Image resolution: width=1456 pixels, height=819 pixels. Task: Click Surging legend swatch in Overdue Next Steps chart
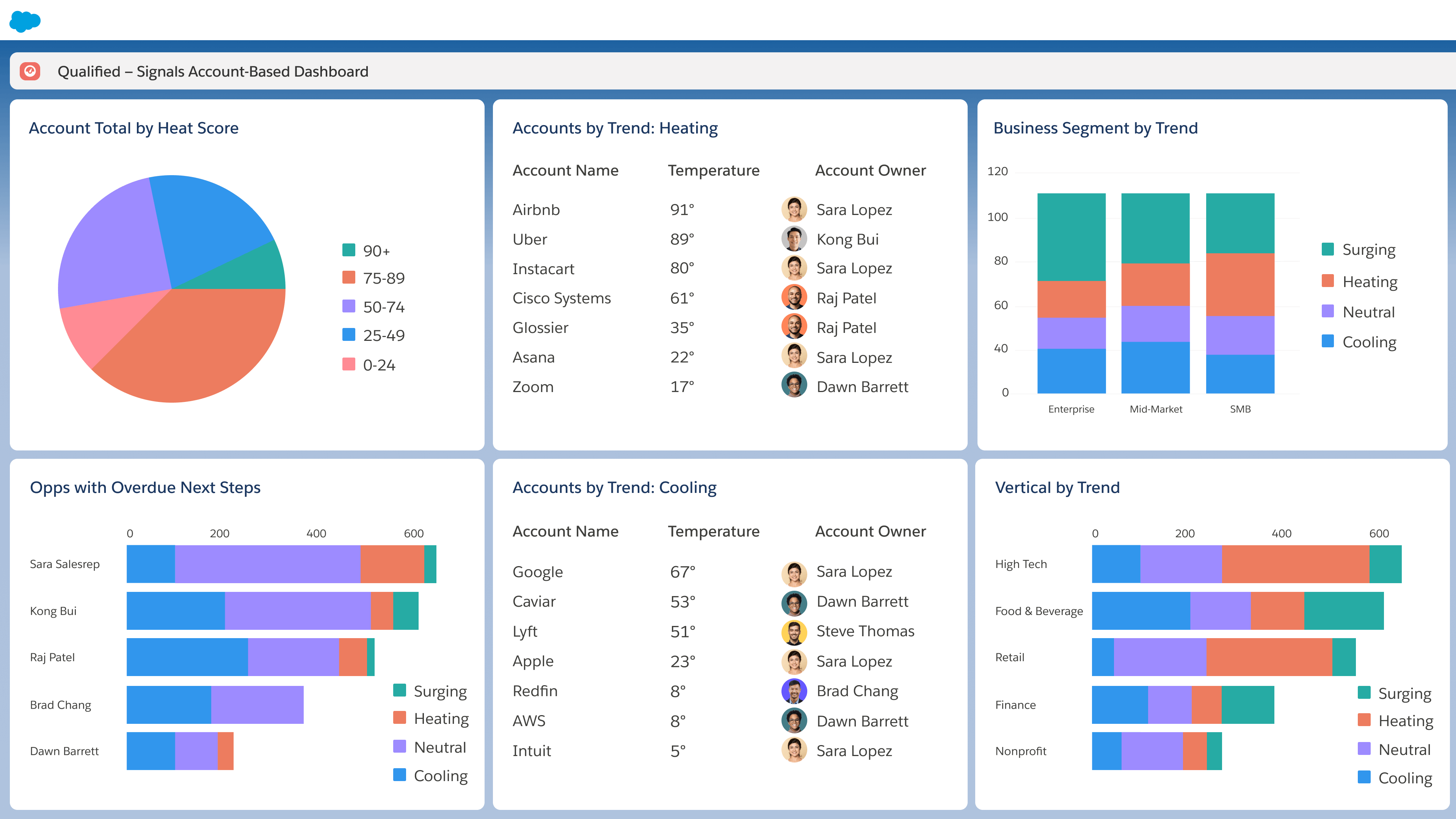[x=400, y=690]
